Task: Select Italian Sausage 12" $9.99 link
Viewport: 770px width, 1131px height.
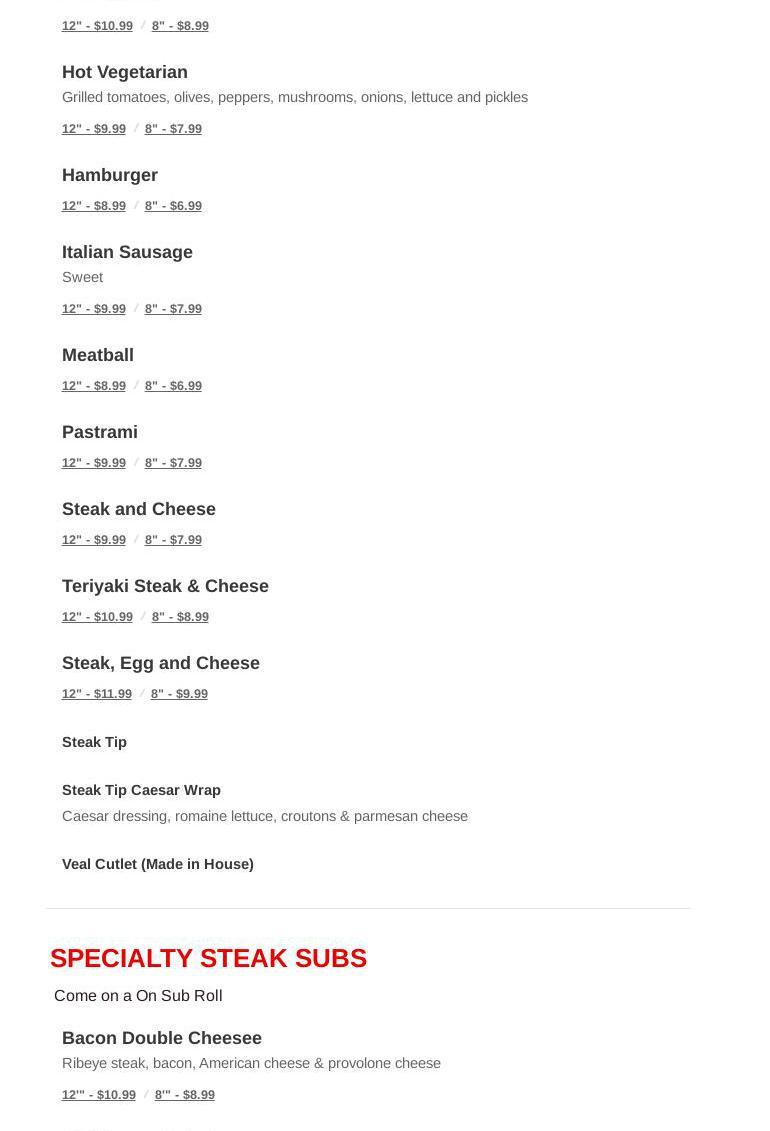Action: pos(94,309)
